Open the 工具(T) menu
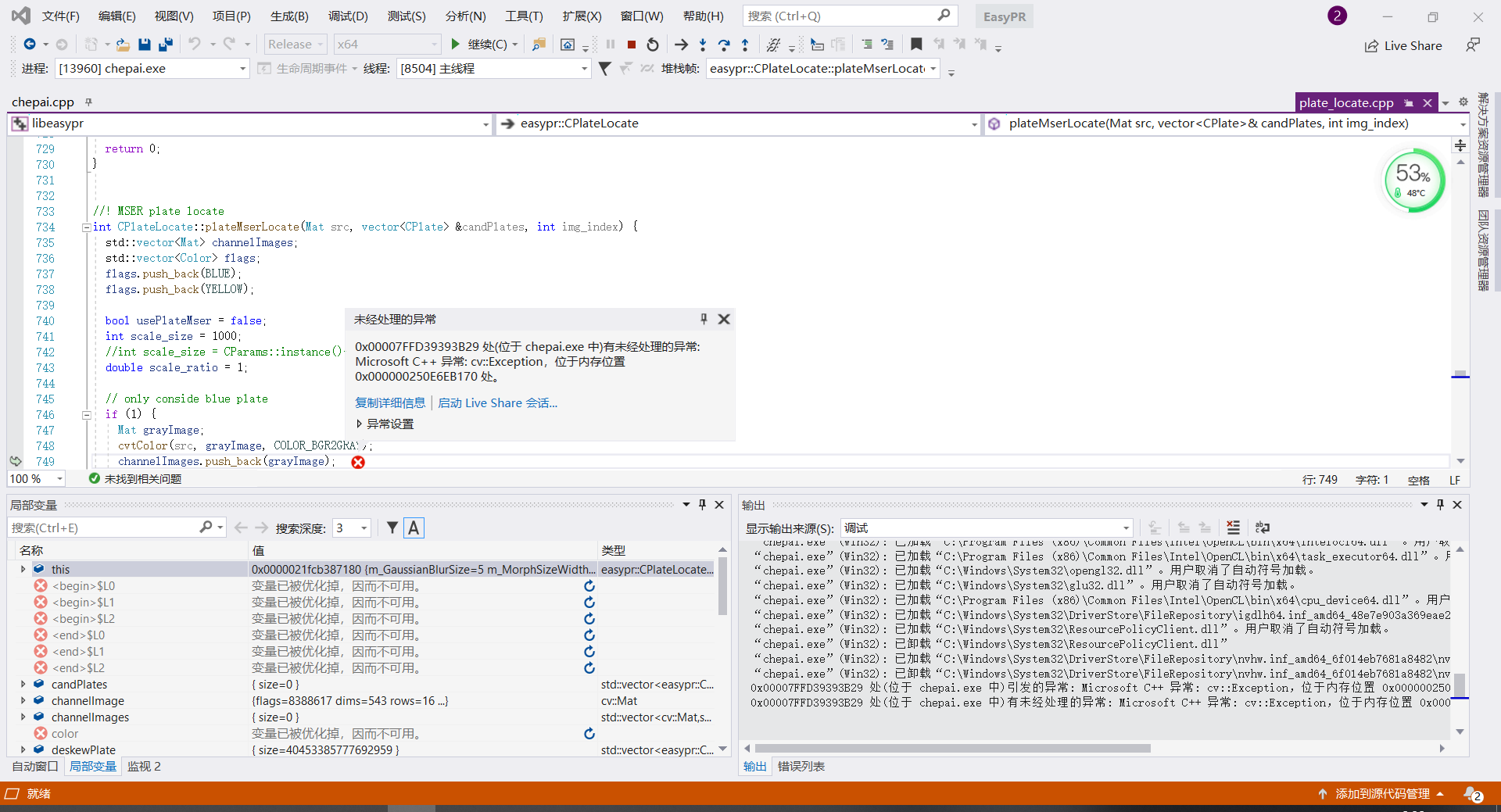Image resolution: width=1501 pixels, height=812 pixels. 524,16
